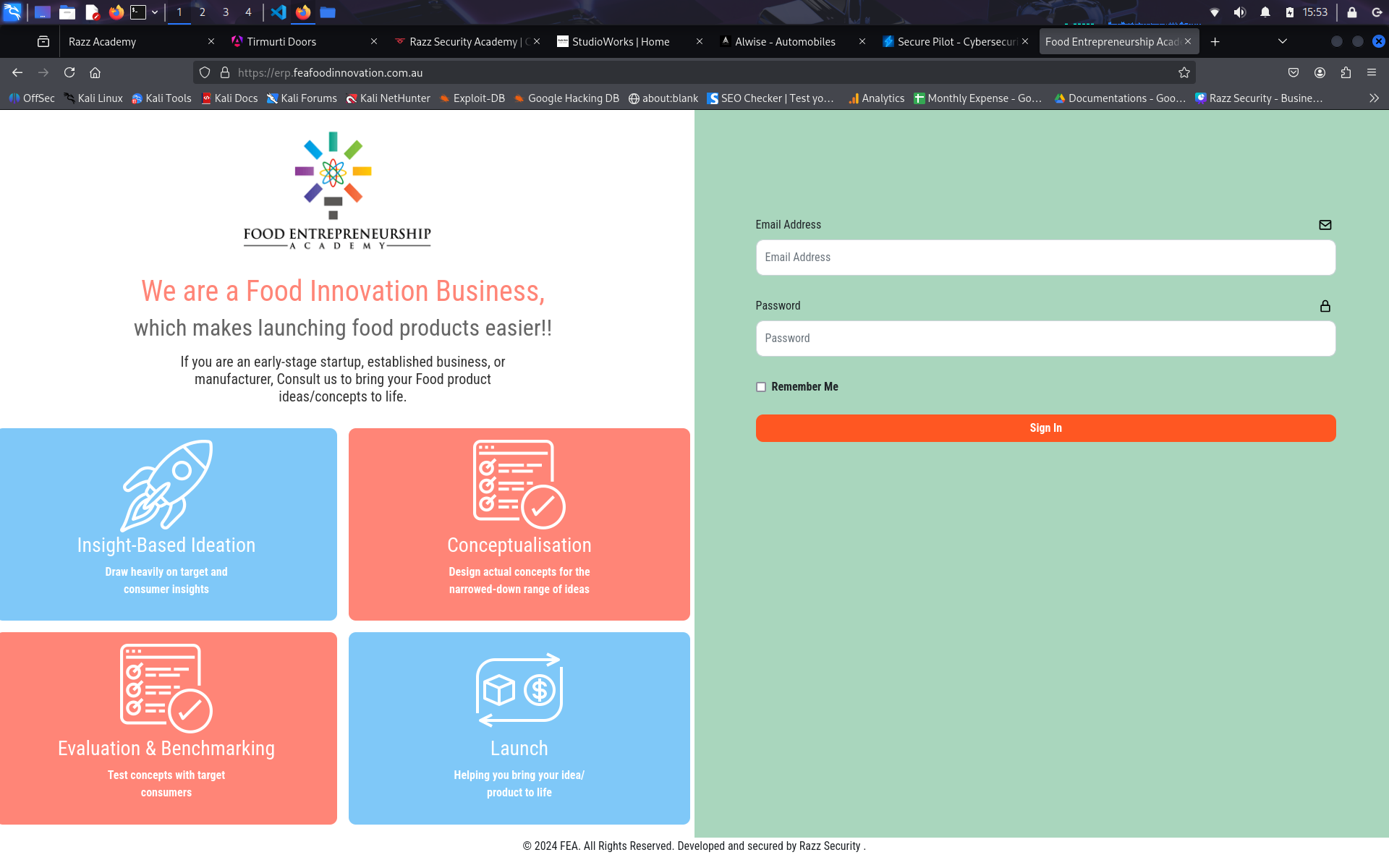Switch to the Razz Academy tab

132,42
